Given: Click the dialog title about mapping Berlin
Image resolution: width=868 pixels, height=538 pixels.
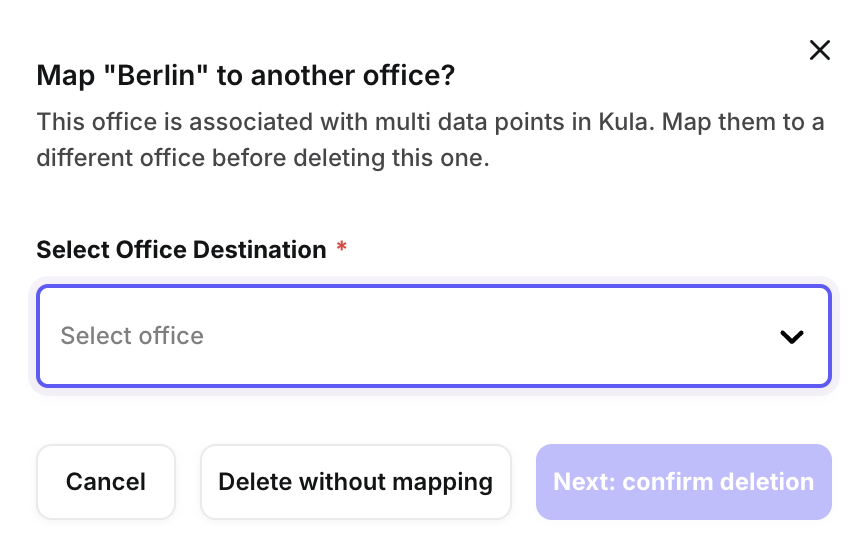Looking at the screenshot, I should 246,76.
